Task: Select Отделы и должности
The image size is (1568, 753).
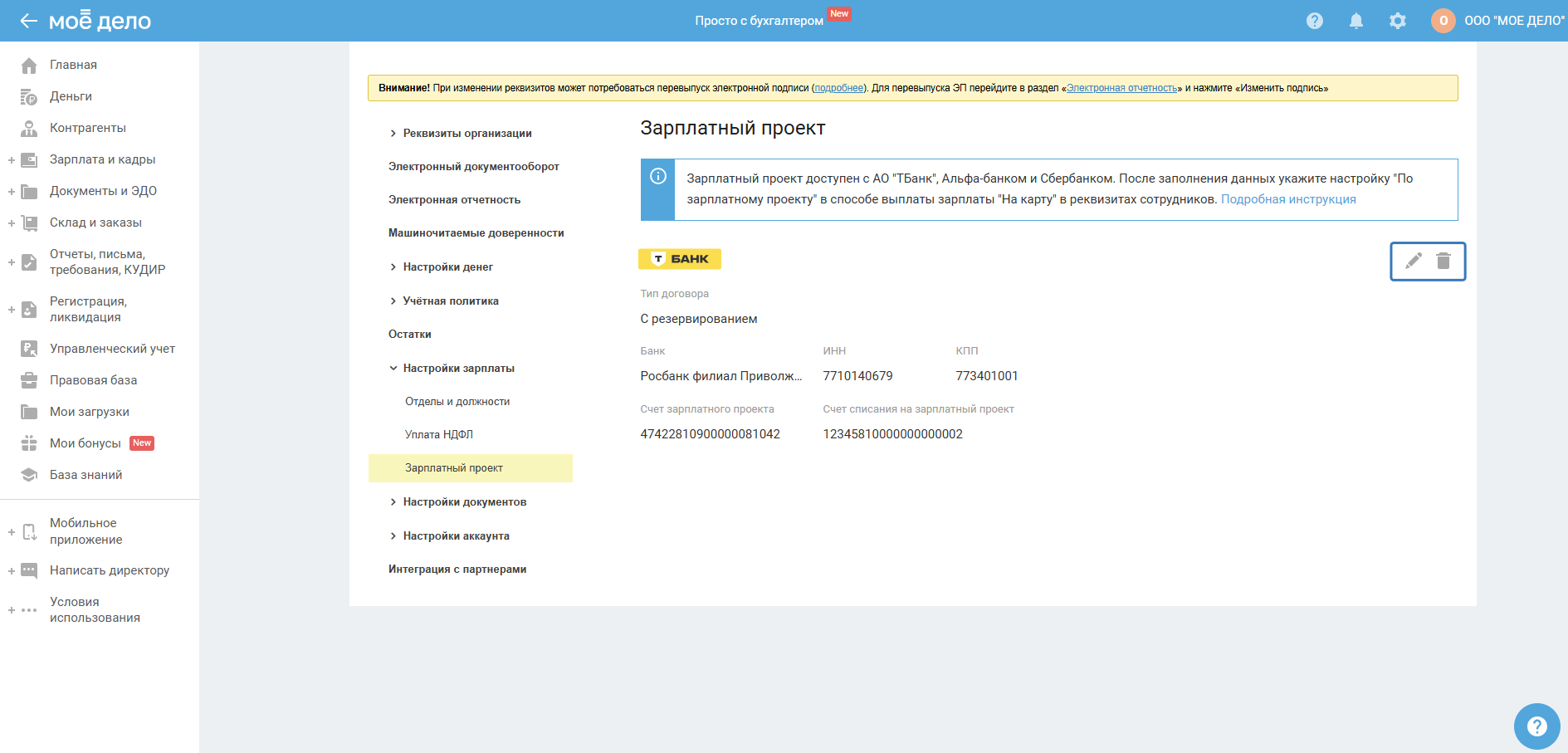Action: point(457,401)
